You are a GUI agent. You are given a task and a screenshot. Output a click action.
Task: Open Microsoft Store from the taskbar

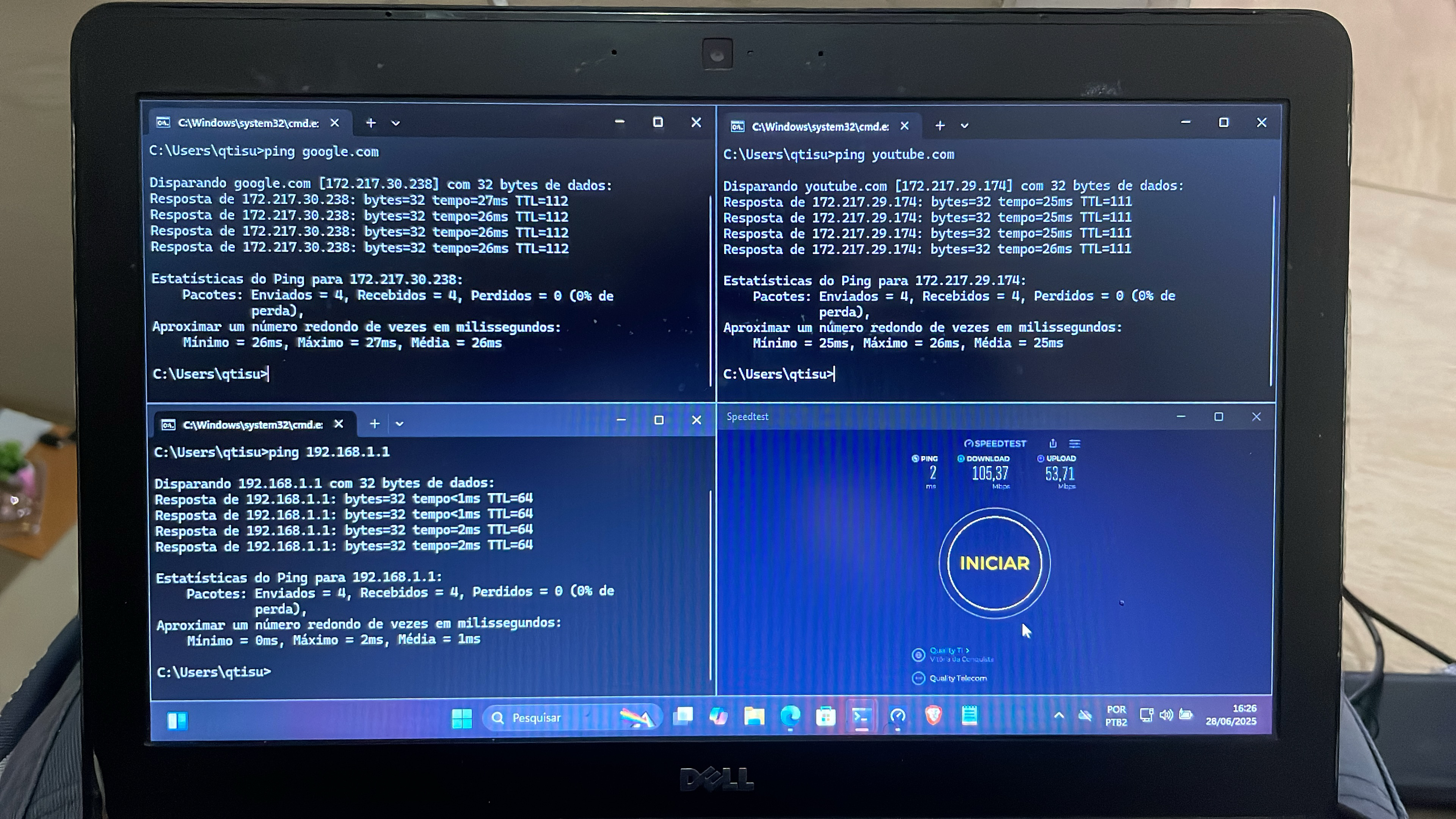(x=825, y=717)
